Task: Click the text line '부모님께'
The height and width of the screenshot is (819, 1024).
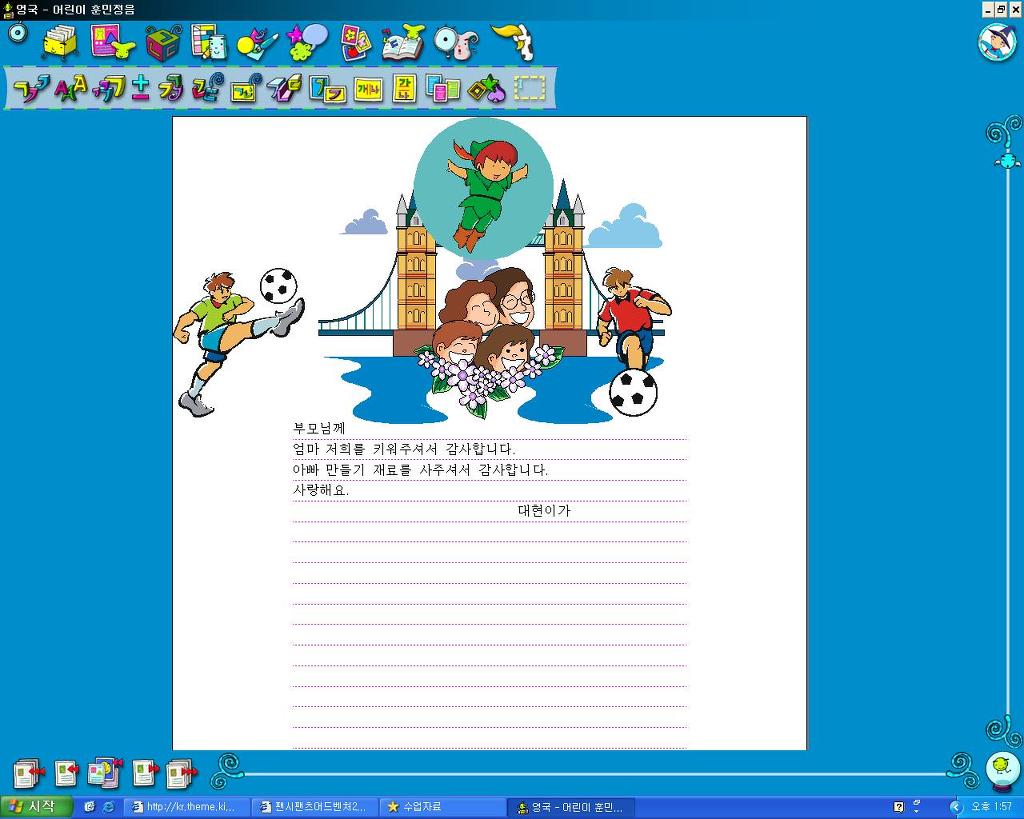Action: click(319, 428)
